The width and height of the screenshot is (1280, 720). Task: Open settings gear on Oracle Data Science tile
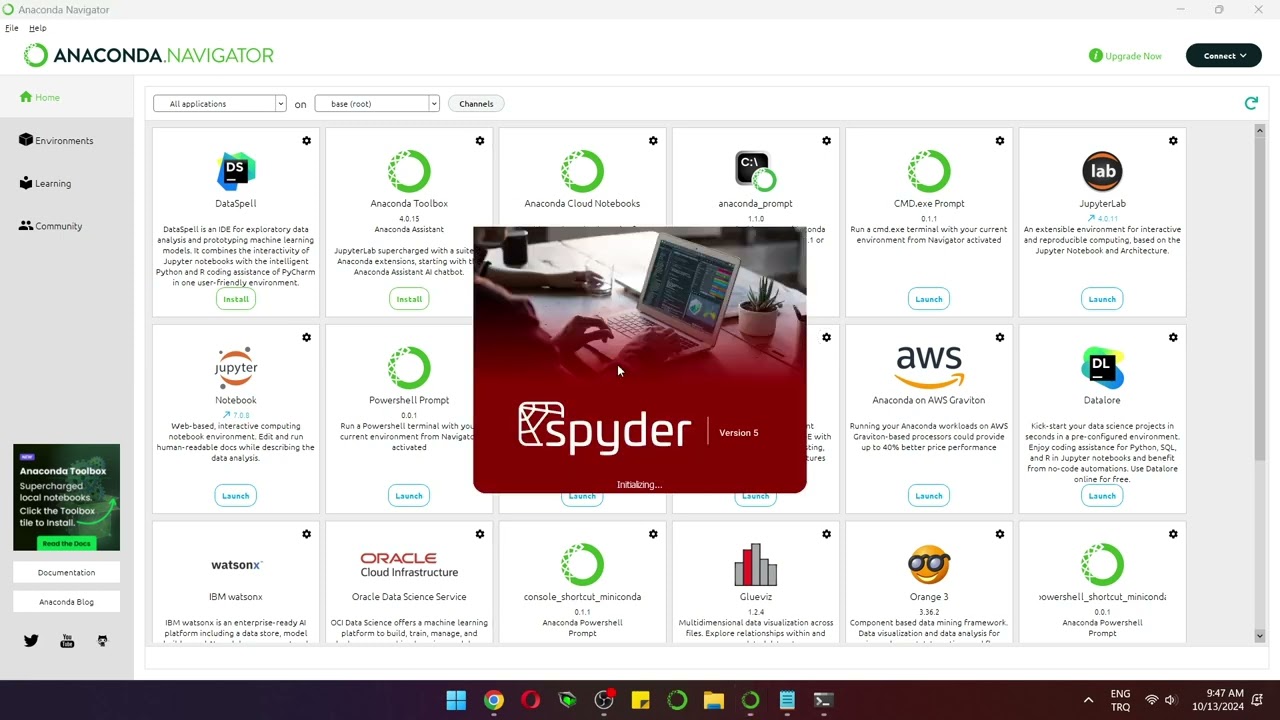(x=480, y=534)
